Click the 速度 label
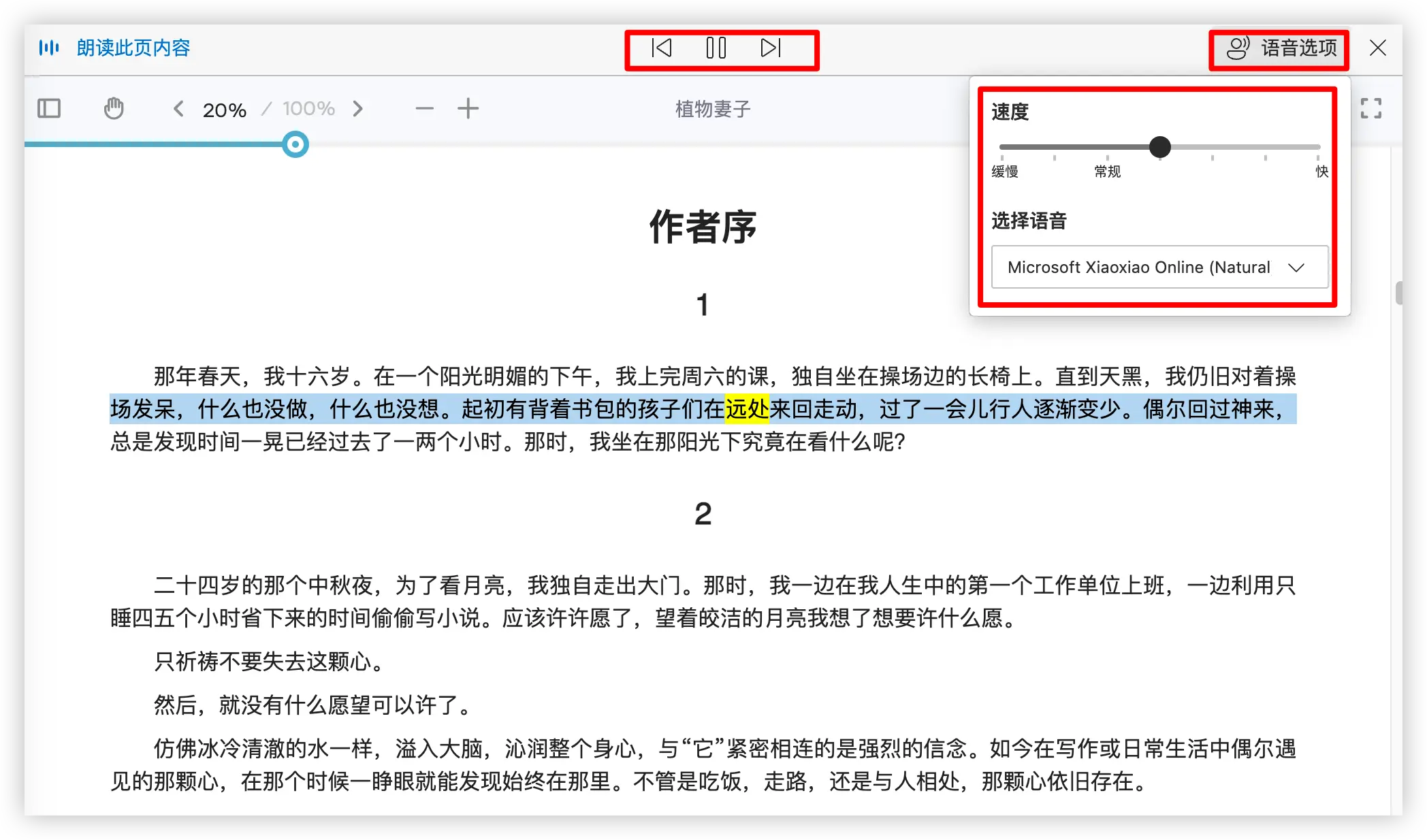The width and height of the screenshot is (1427, 840). (1010, 112)
